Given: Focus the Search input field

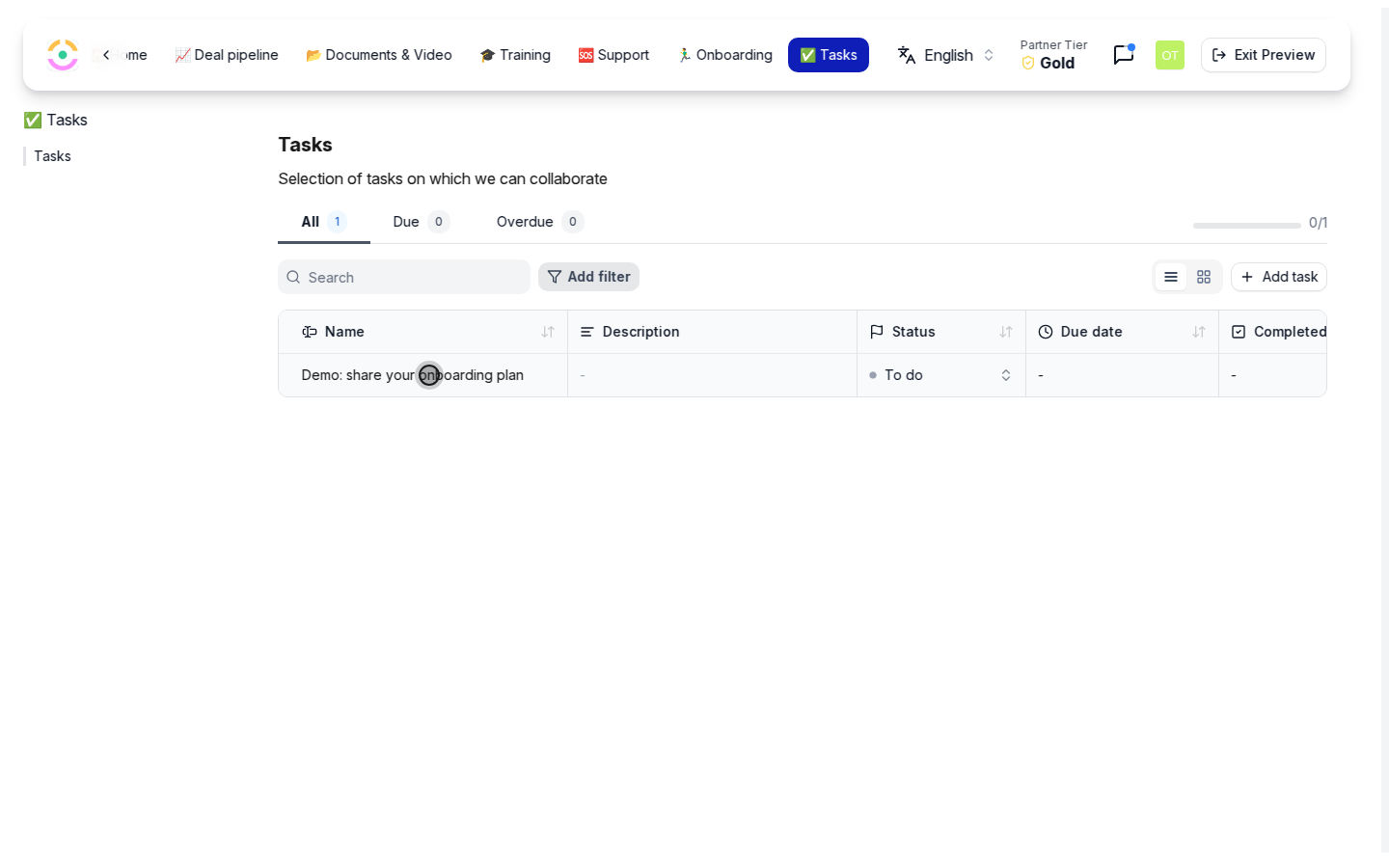Looking at the screenshot, I should (x=404, y=277).
